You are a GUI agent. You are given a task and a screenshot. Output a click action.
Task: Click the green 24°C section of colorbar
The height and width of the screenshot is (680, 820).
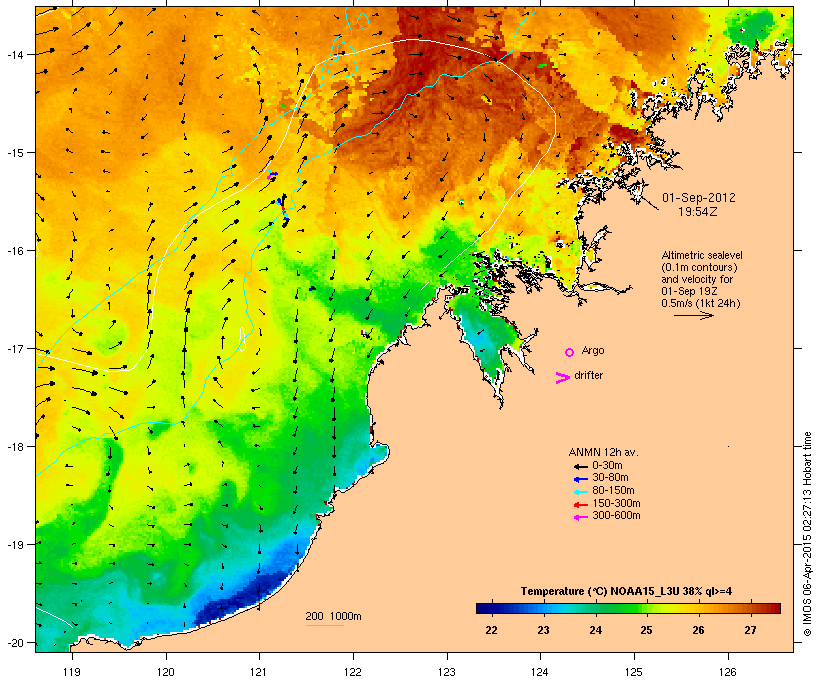(x=596, y=608)
